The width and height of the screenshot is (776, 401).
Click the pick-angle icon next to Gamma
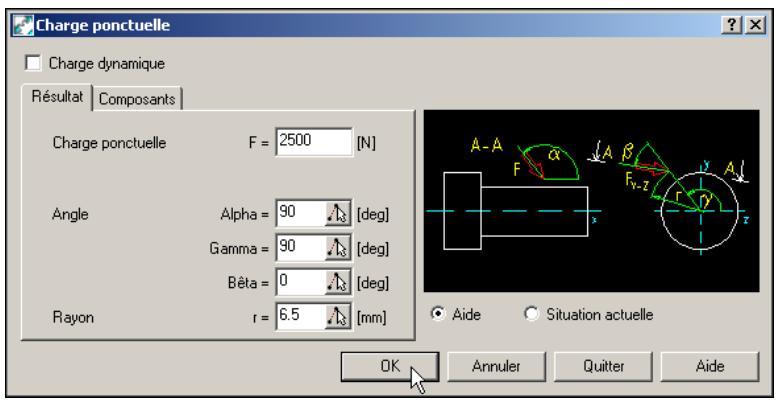[x=338, y=248]
